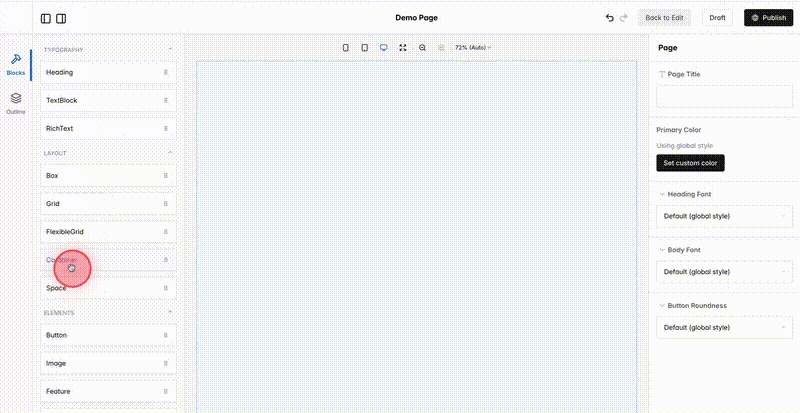Click the Primary Color label

point(679,130)
